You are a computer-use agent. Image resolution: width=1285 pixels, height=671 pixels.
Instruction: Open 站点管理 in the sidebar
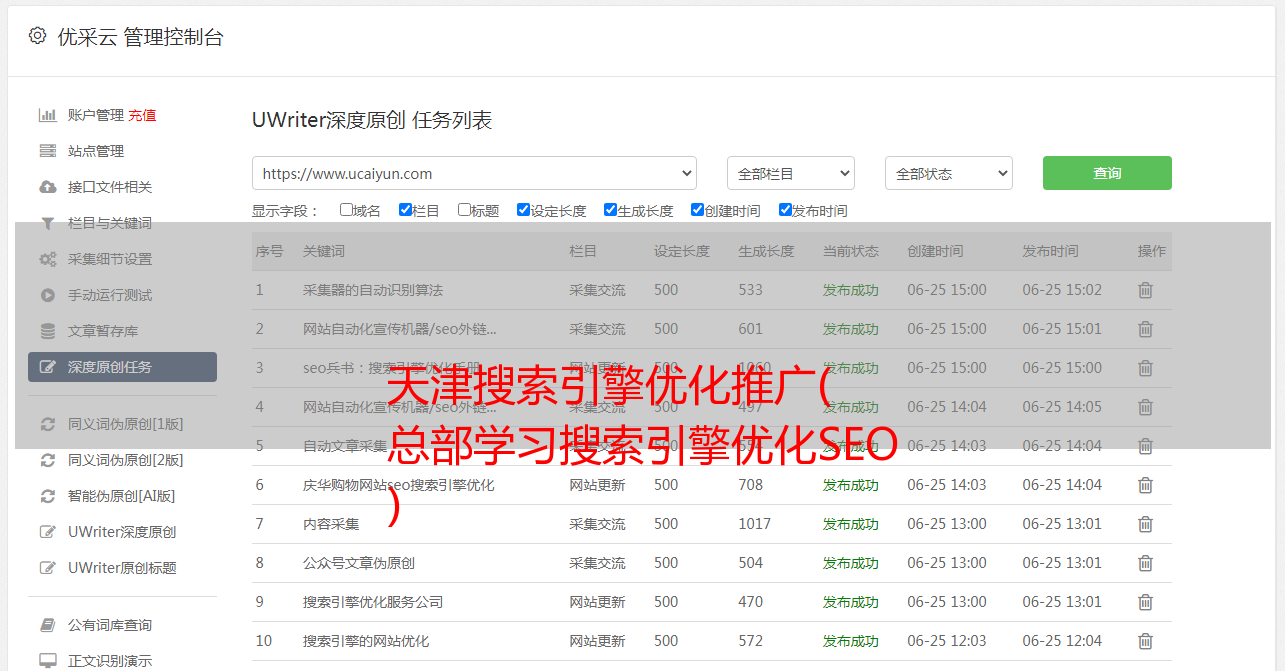coord(96,151)
